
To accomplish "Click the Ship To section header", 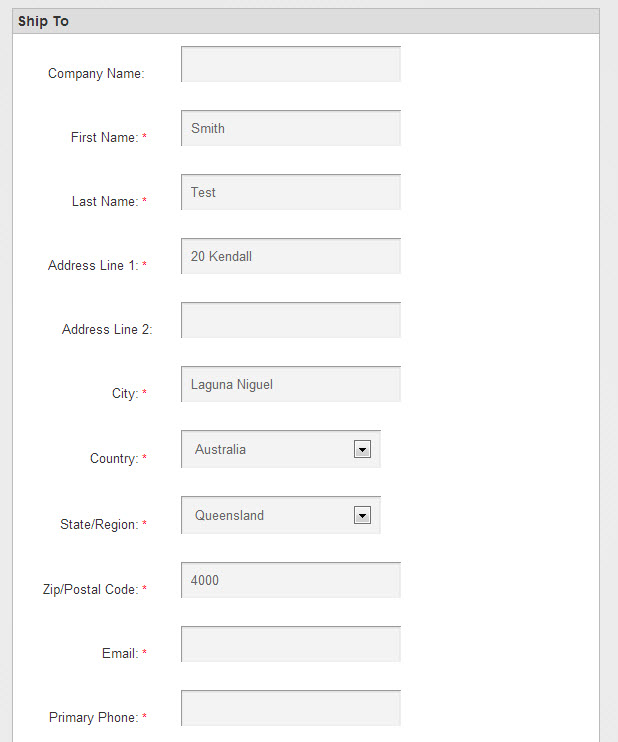I will pyautogui.click(x=306, y=21).
